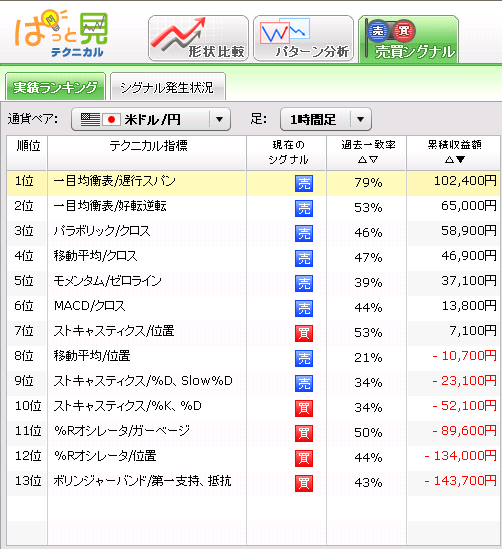502x549 pixels.
Task: Click the 65,000円 profit value
Action: pyautogui.click(x=468, y=206)
